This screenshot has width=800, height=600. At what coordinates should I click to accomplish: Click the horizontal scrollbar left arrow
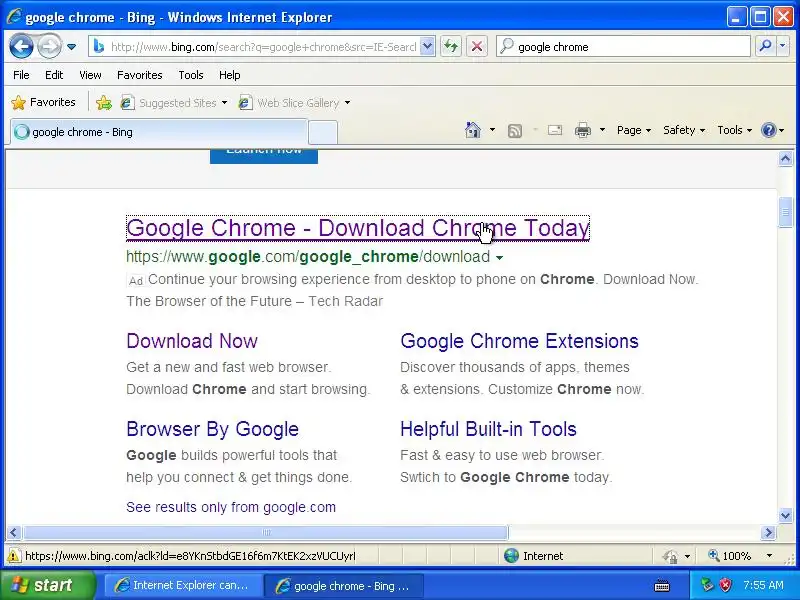pos(14,533)
